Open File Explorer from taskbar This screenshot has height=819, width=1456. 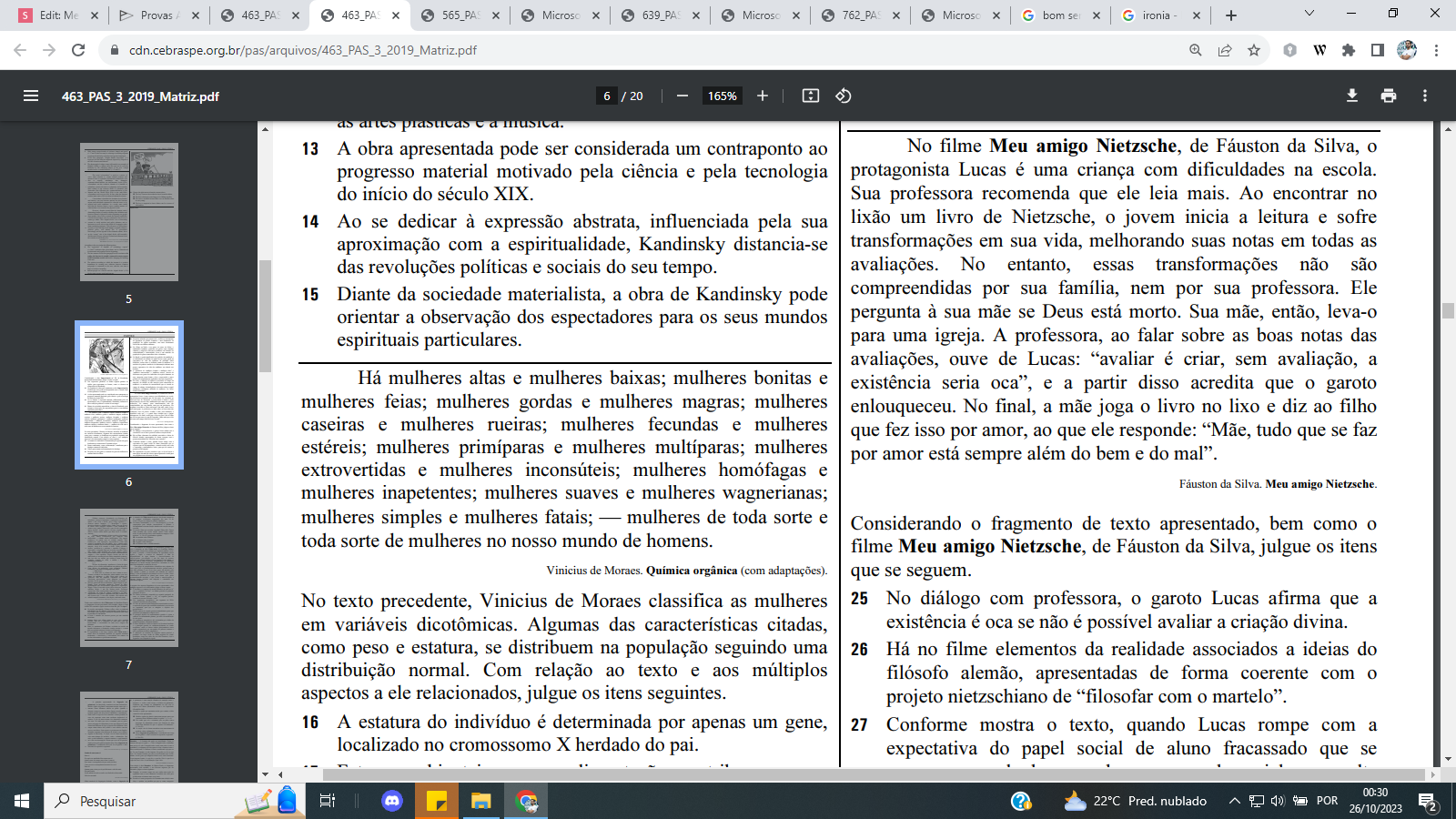click(480, 801)
